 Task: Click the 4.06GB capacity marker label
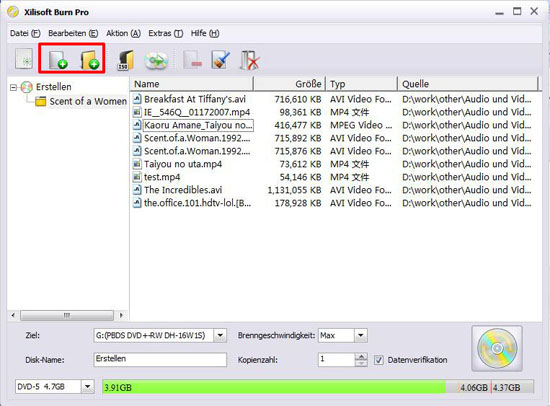point(474,387)
